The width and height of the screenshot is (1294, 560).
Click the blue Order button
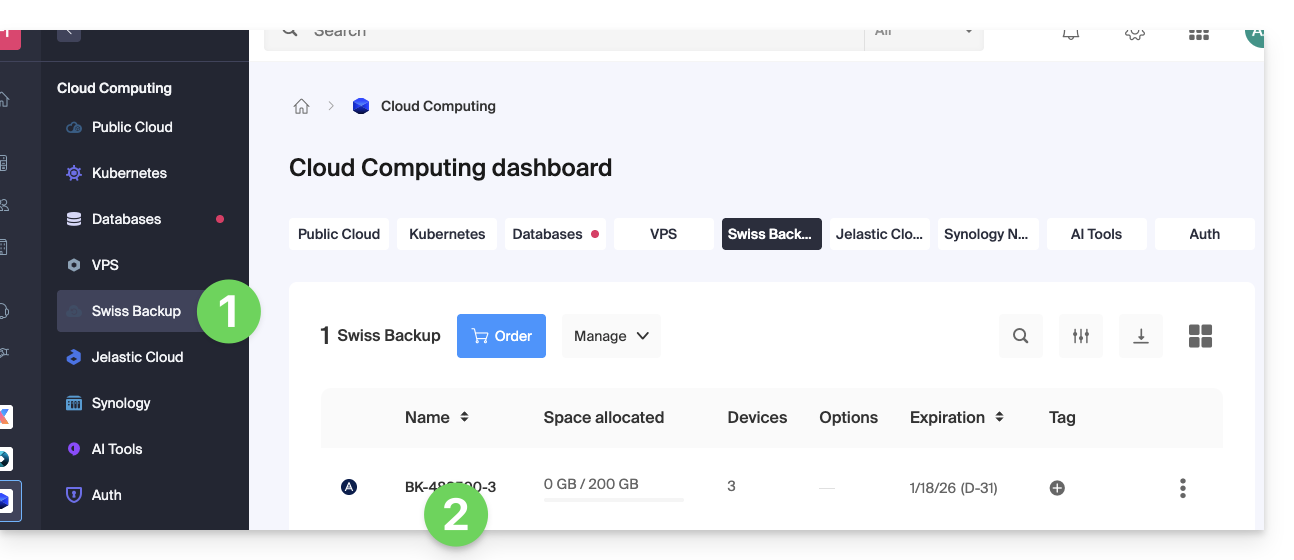pos(501,336)
